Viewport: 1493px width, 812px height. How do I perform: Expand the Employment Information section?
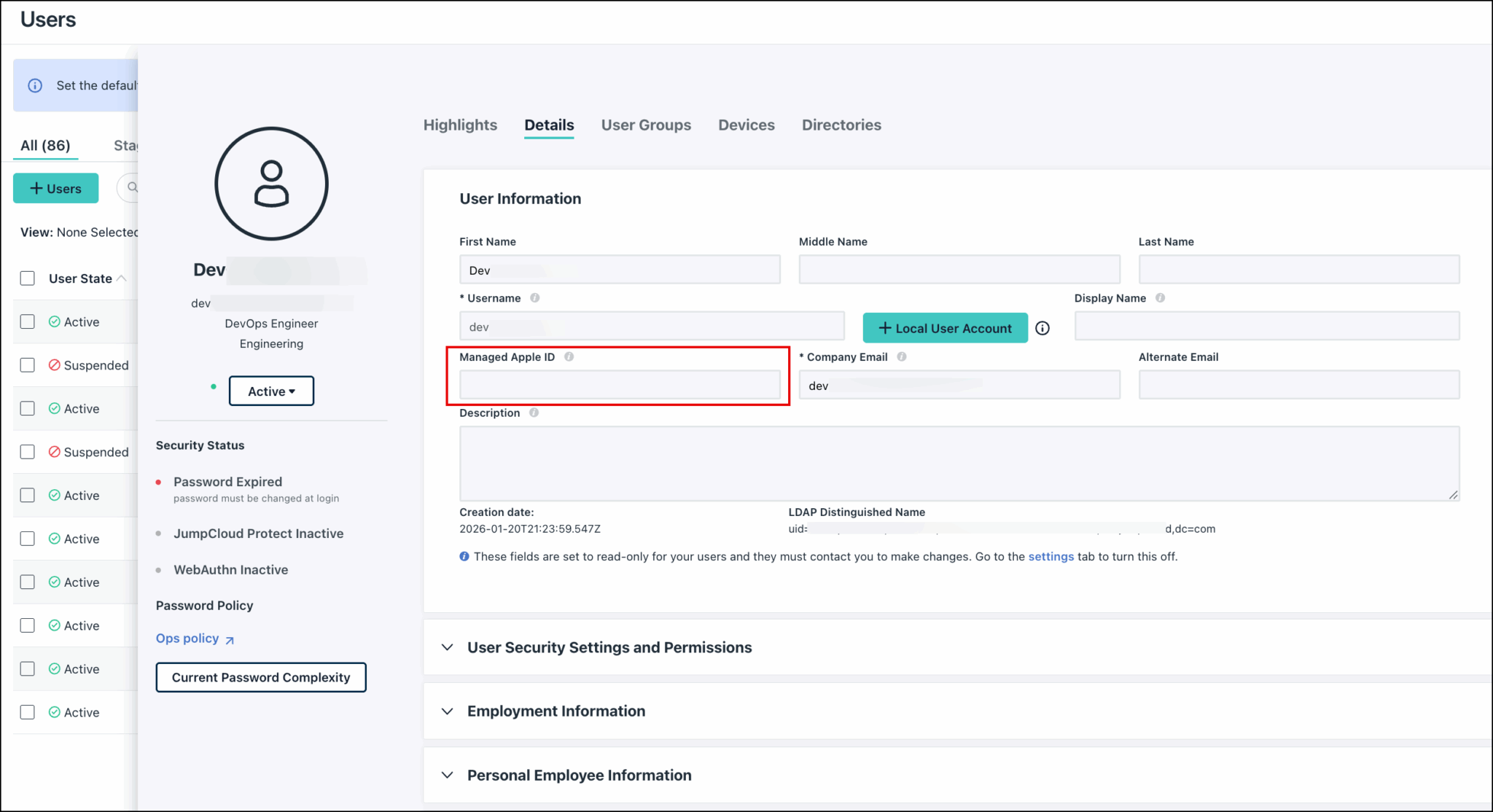pos(448,711)
